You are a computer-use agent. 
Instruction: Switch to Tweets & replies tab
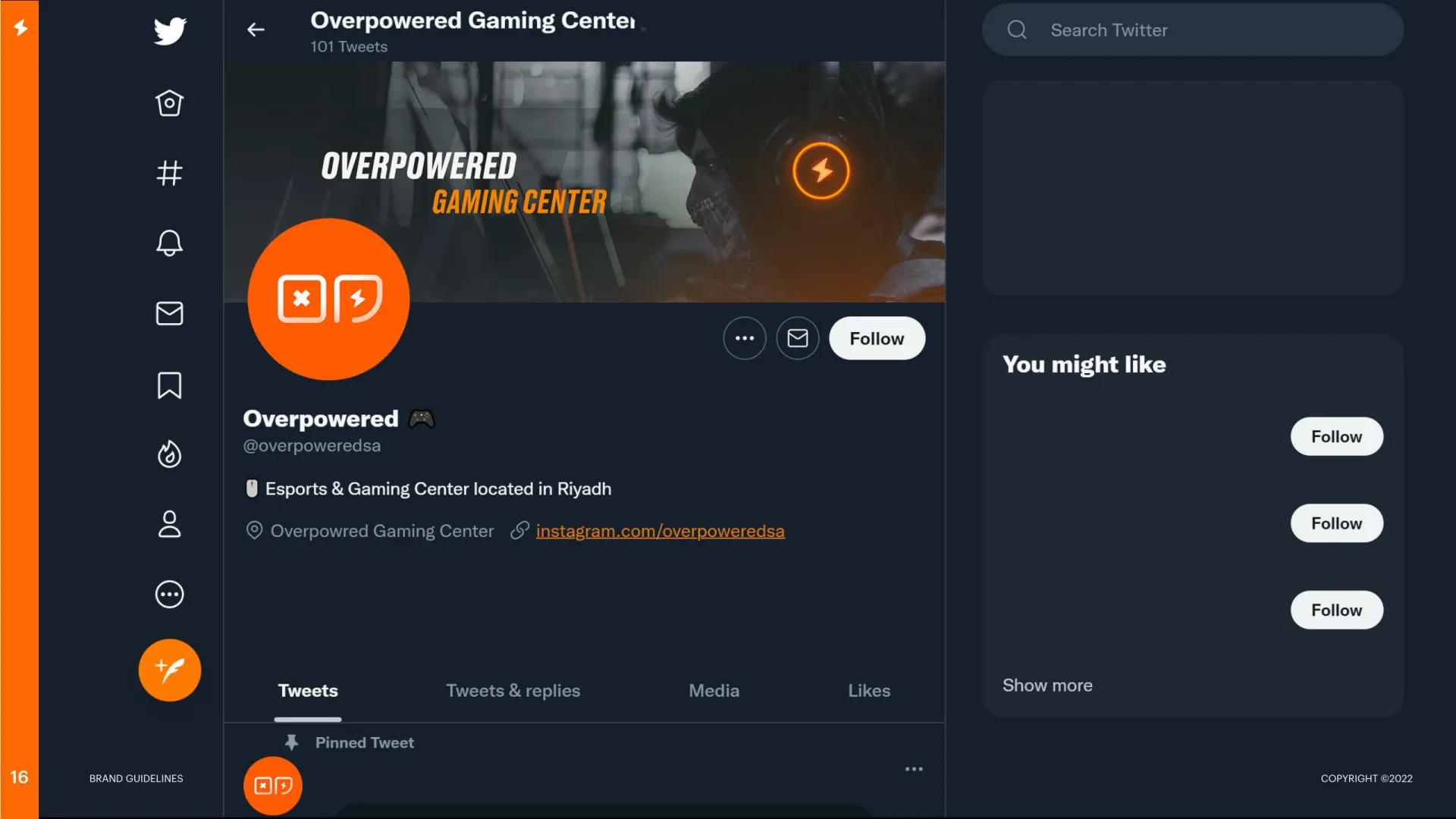[x=513, y=691]
